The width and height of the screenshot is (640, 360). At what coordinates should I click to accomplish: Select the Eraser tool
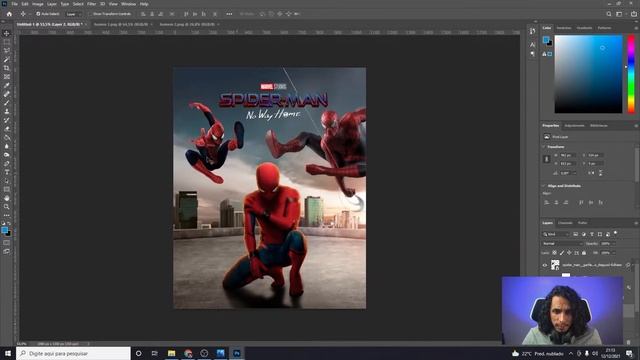7,129
